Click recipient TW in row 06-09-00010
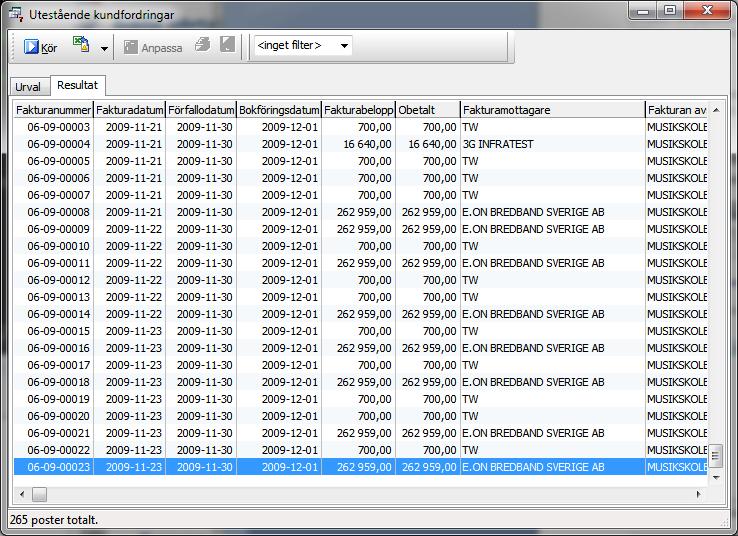 pyautogui.click(x=470, y=246)
